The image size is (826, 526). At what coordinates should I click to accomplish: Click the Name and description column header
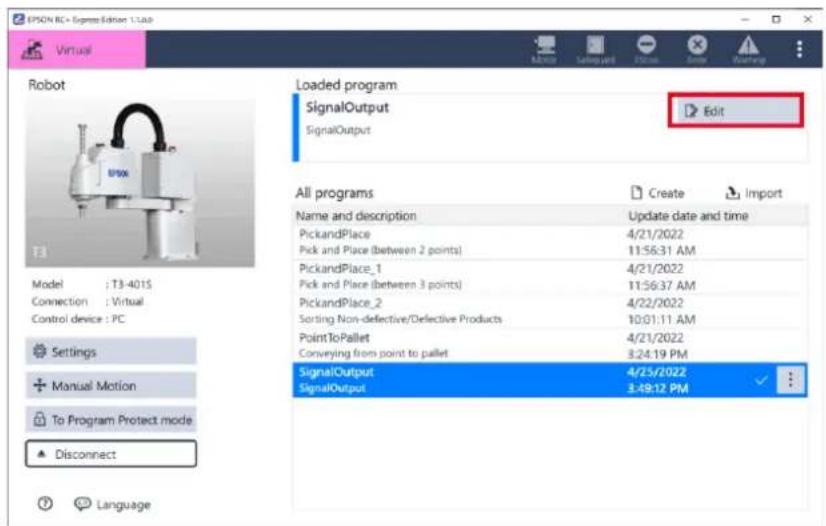pos(356,216)
